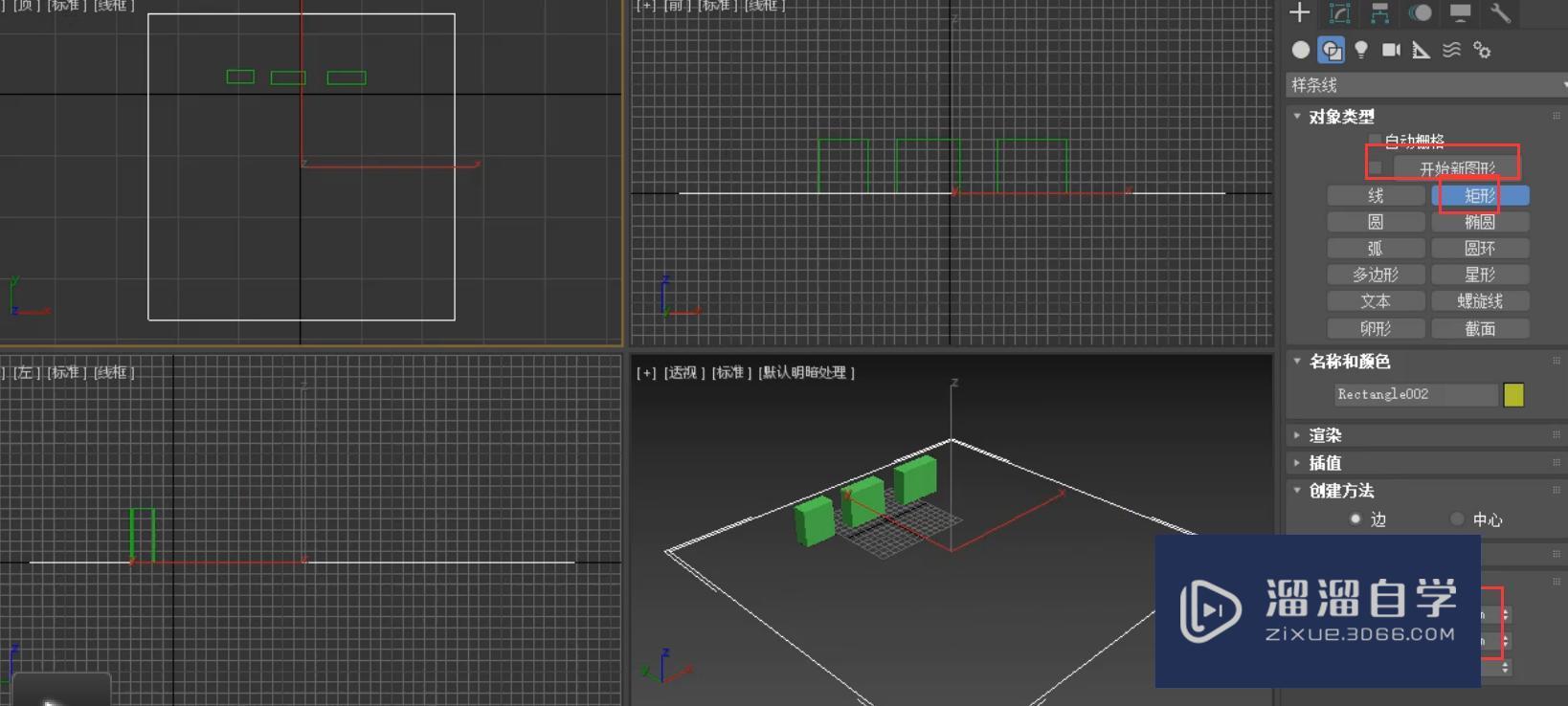1568x706 pixels.
Task: Open [标准] menu in the perspective viewport
Action: (731, 372)
